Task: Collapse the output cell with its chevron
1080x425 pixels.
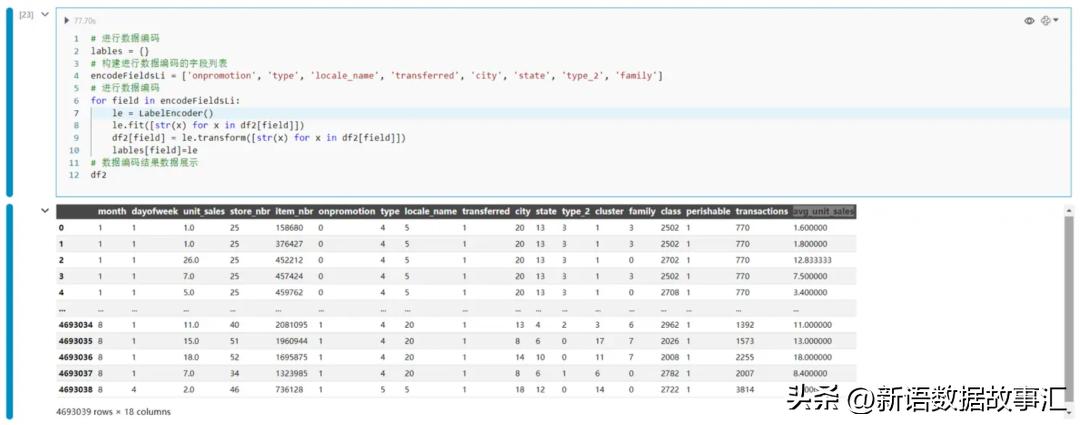Action: tap(44, 211)
